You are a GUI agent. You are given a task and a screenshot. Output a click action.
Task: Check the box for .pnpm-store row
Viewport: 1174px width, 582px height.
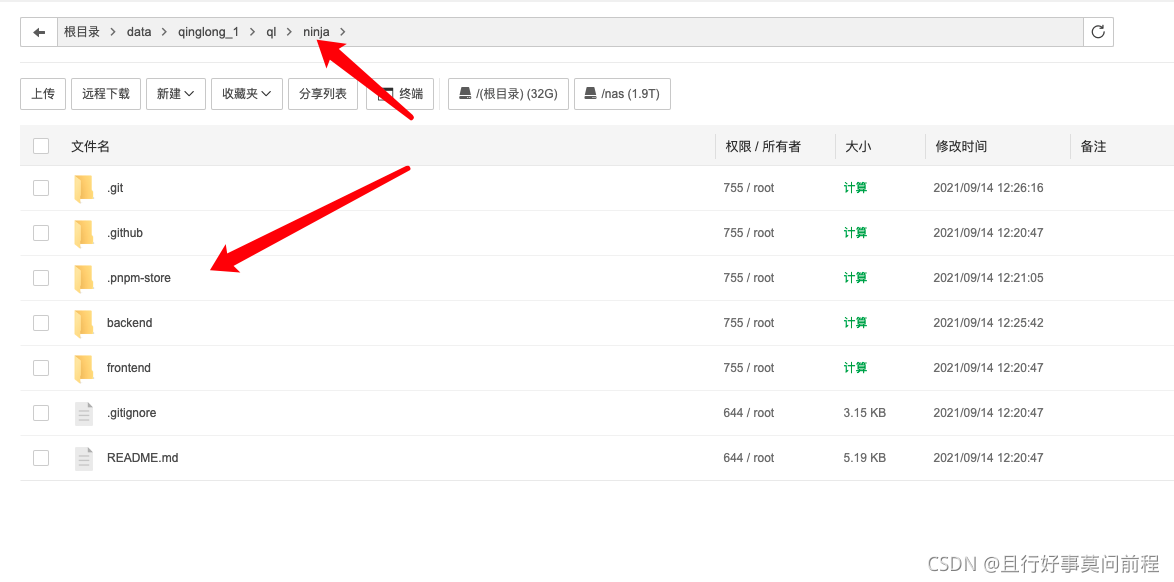coord(41,278)
